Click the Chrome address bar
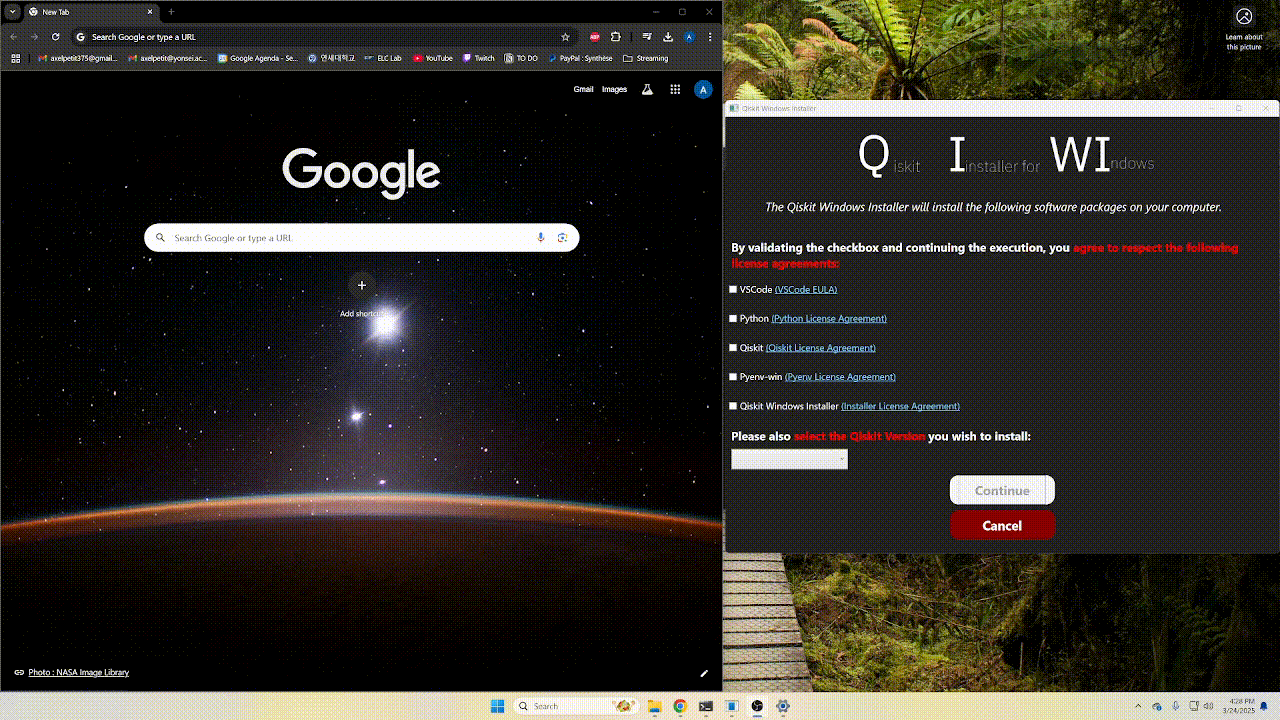The image size is (1280, 720). (x=320, y=37)
